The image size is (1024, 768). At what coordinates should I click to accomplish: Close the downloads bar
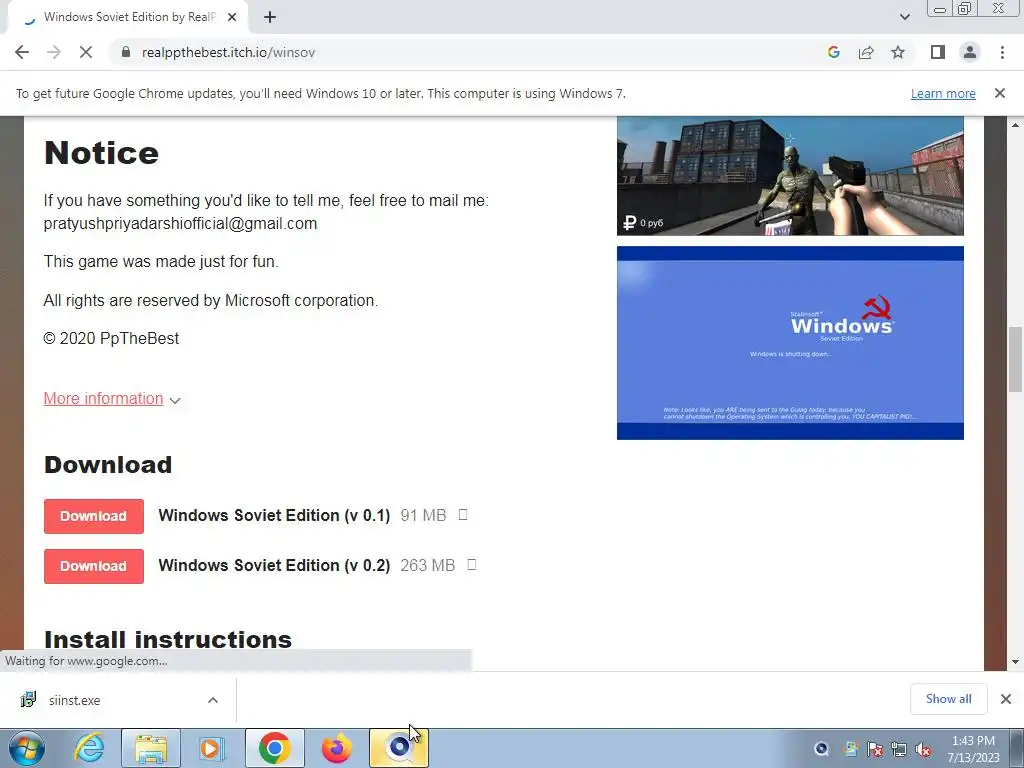coord(1006,699)
